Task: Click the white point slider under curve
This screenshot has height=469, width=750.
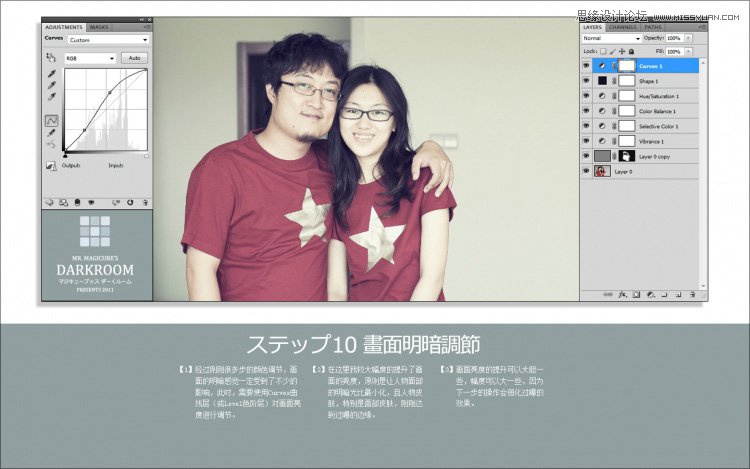Action: [146, 155]
